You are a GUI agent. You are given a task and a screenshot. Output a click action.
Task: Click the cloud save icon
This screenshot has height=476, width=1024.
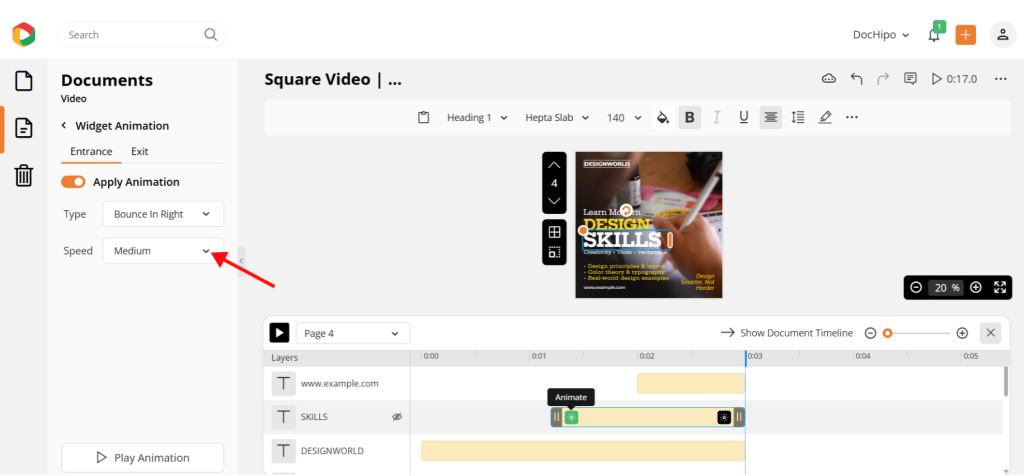click(x=829, y=79)
